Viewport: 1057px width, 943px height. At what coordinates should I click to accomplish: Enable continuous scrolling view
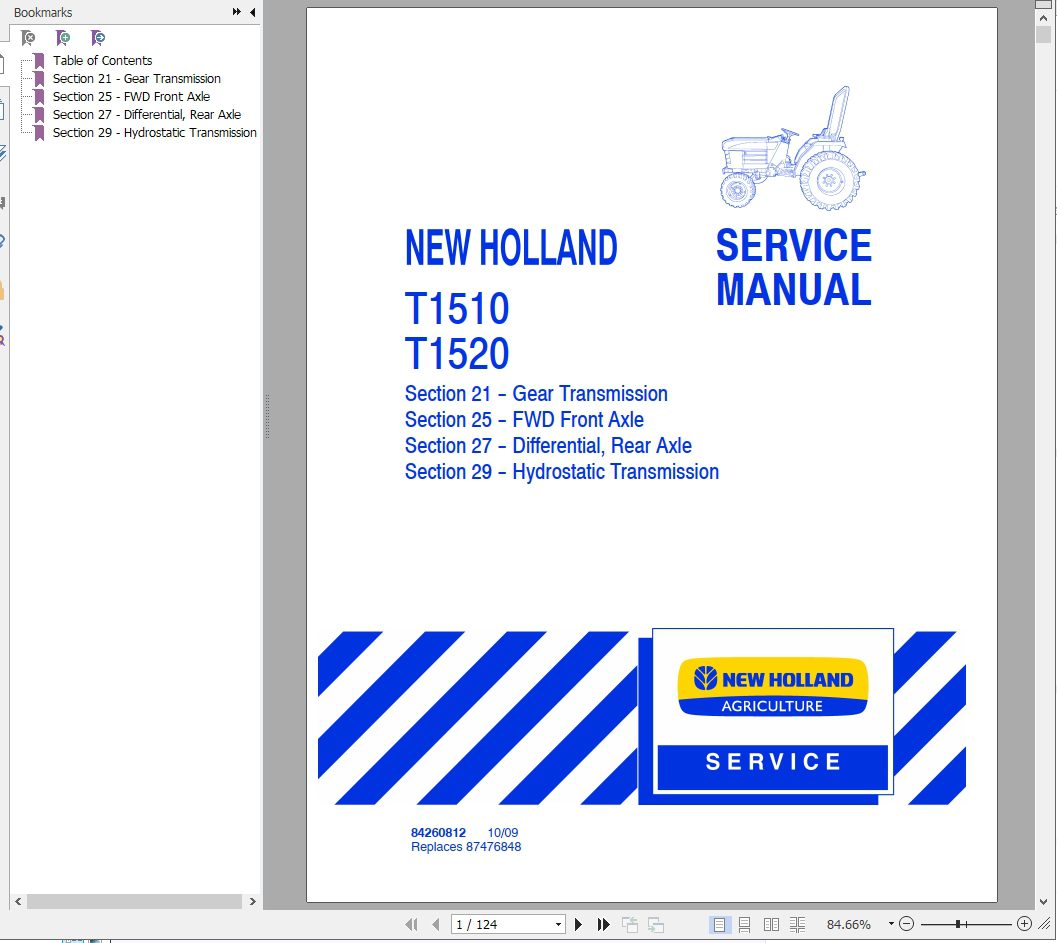[745, 923]
